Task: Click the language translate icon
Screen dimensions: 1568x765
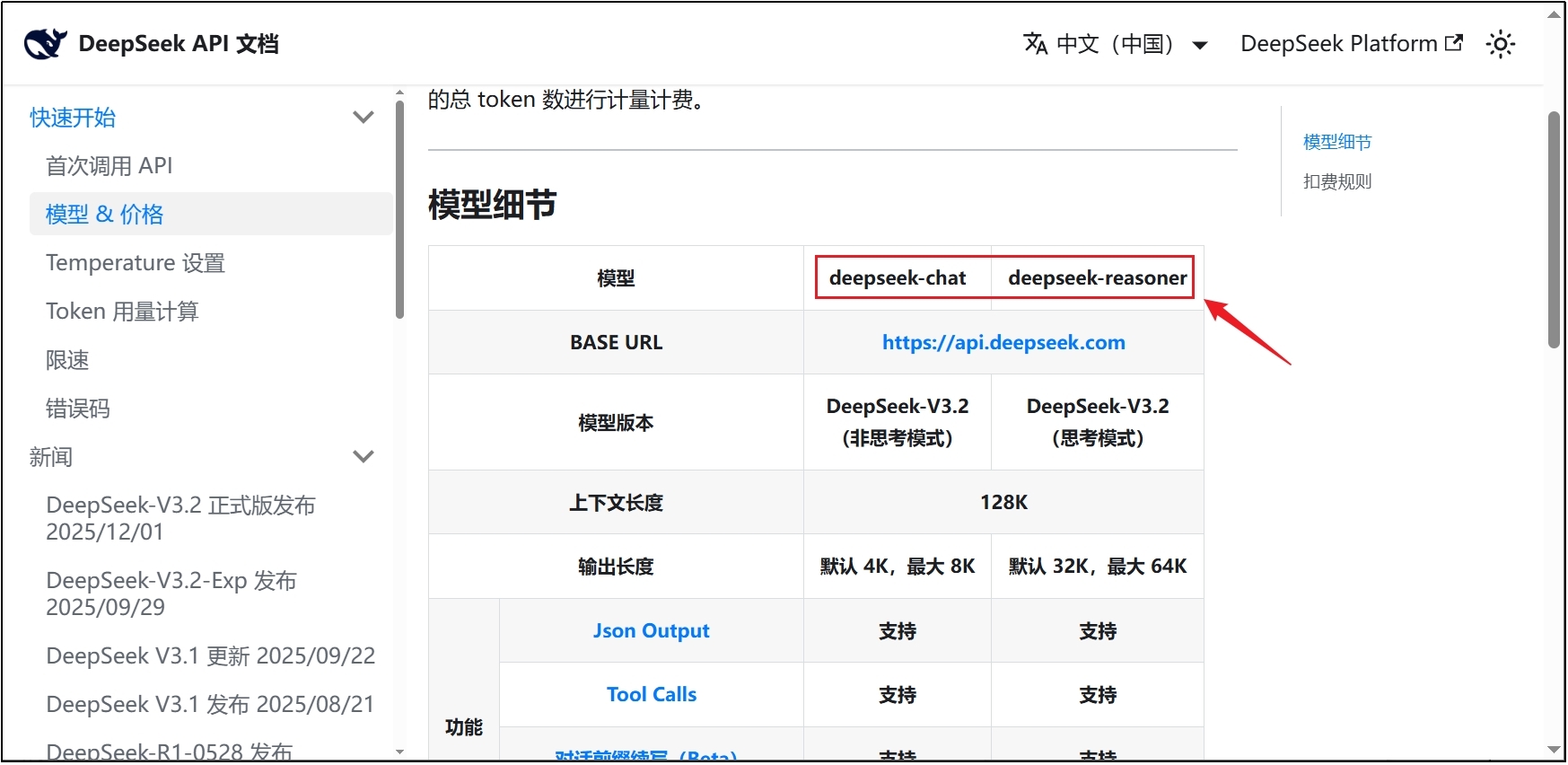Action: (1035, 43)
